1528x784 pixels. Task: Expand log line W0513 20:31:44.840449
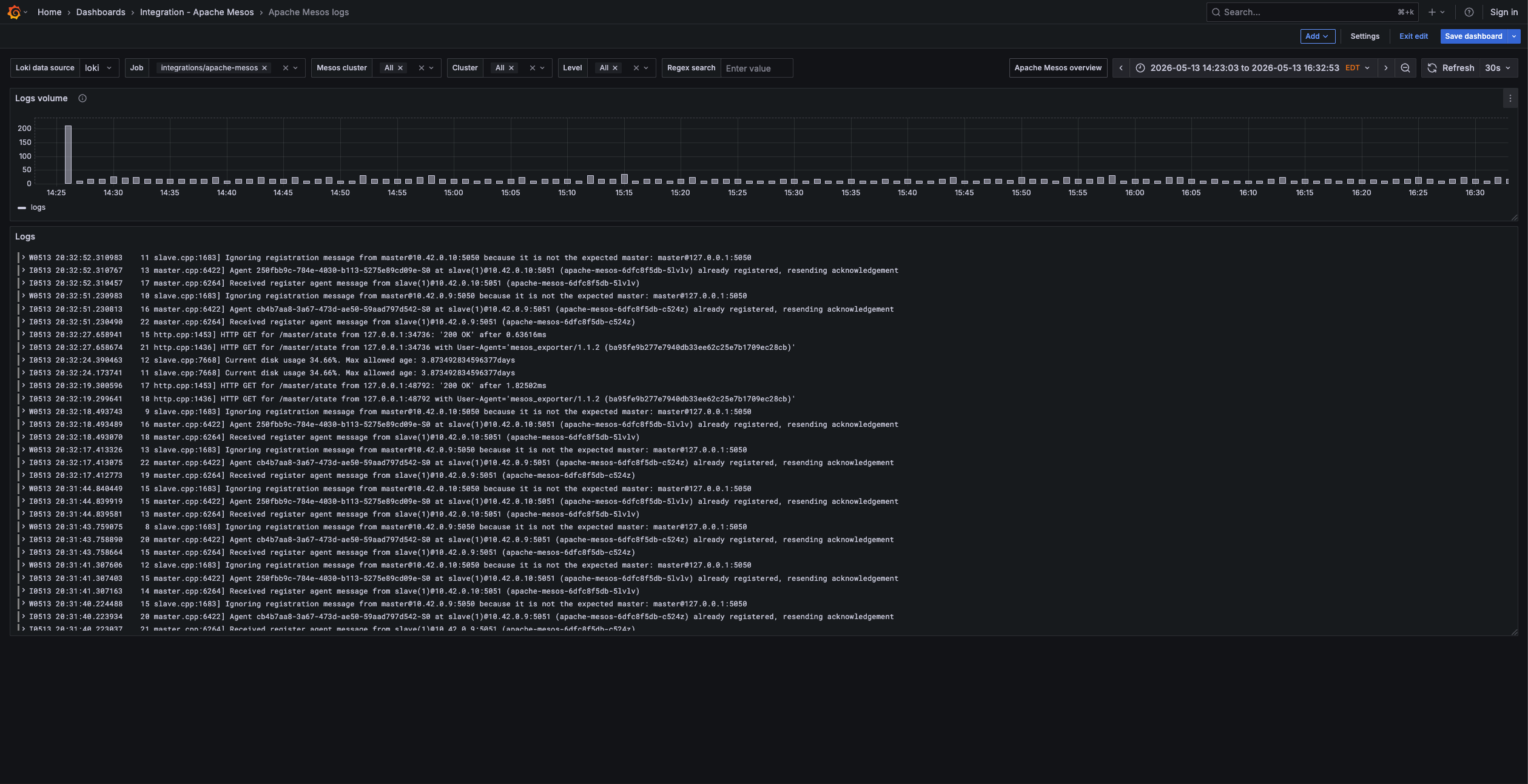click(x=23, y=489)
